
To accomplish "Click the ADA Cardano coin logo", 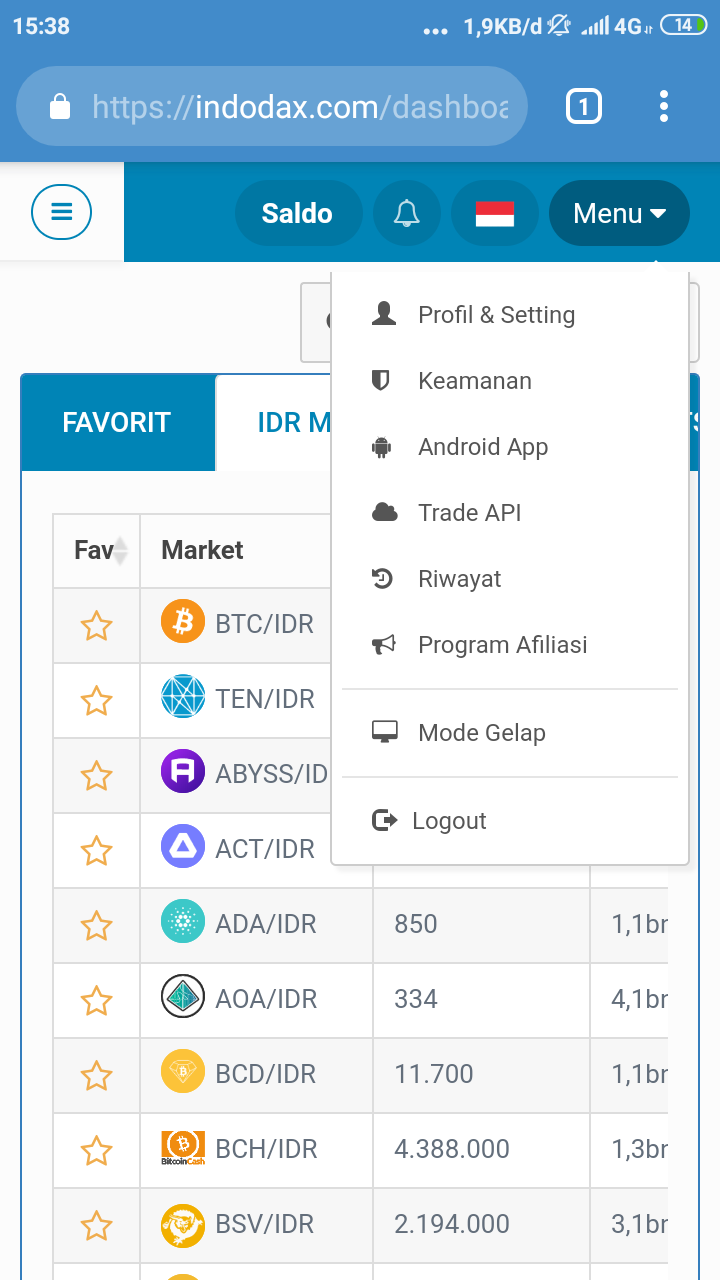I will coord(183,922).
